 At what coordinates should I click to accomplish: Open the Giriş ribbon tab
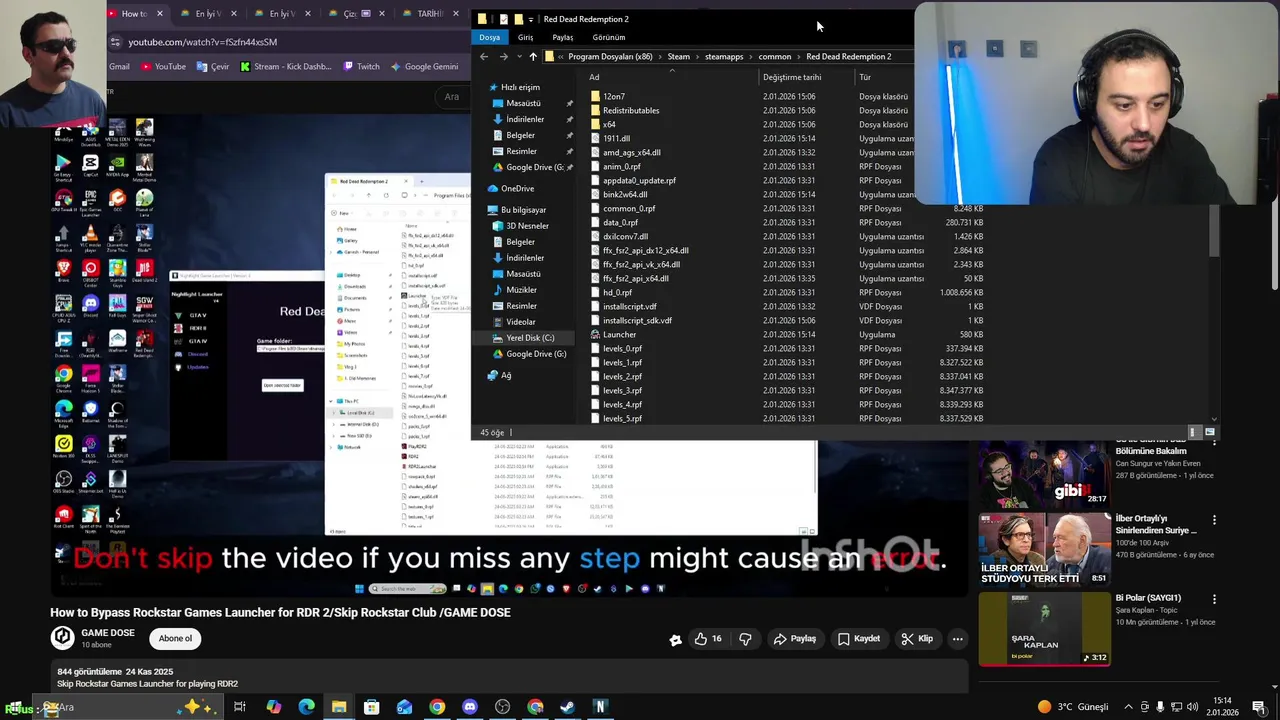coord(525,37)
